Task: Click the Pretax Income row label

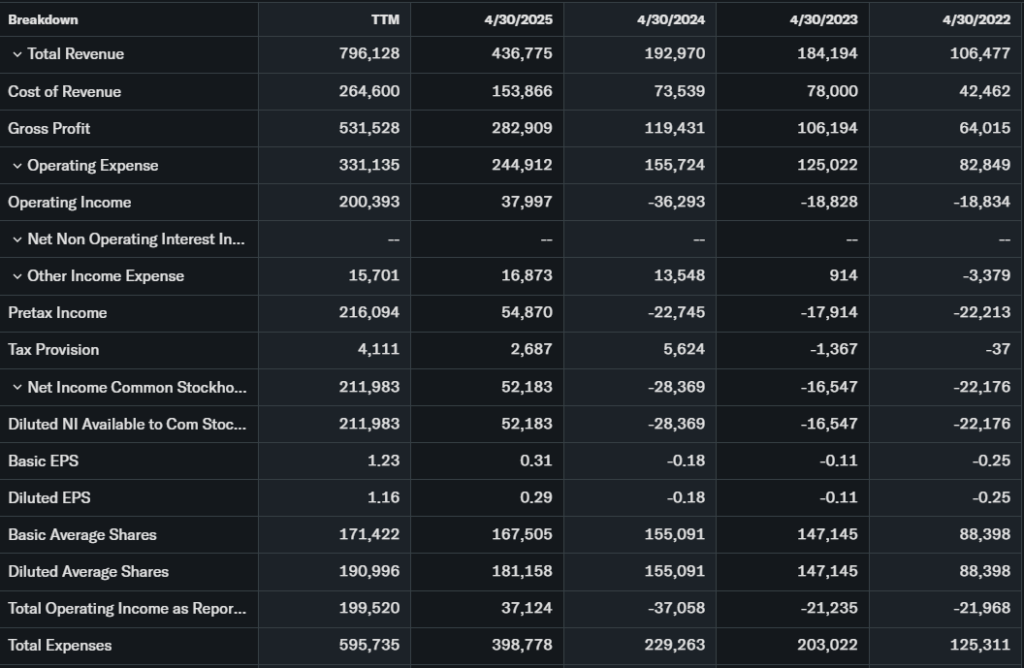Action: 57,313
